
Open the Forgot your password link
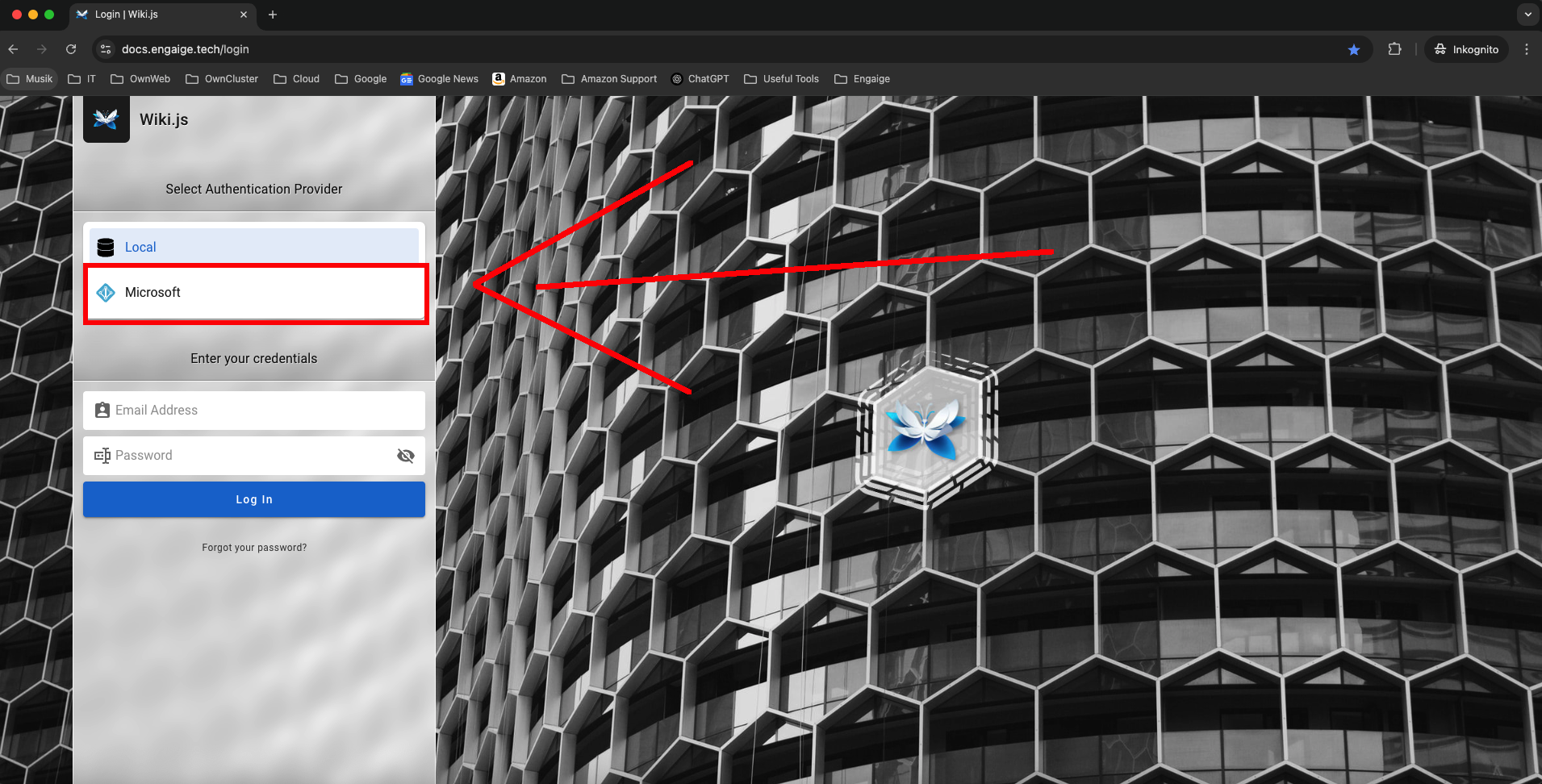[x=254, y=548]
